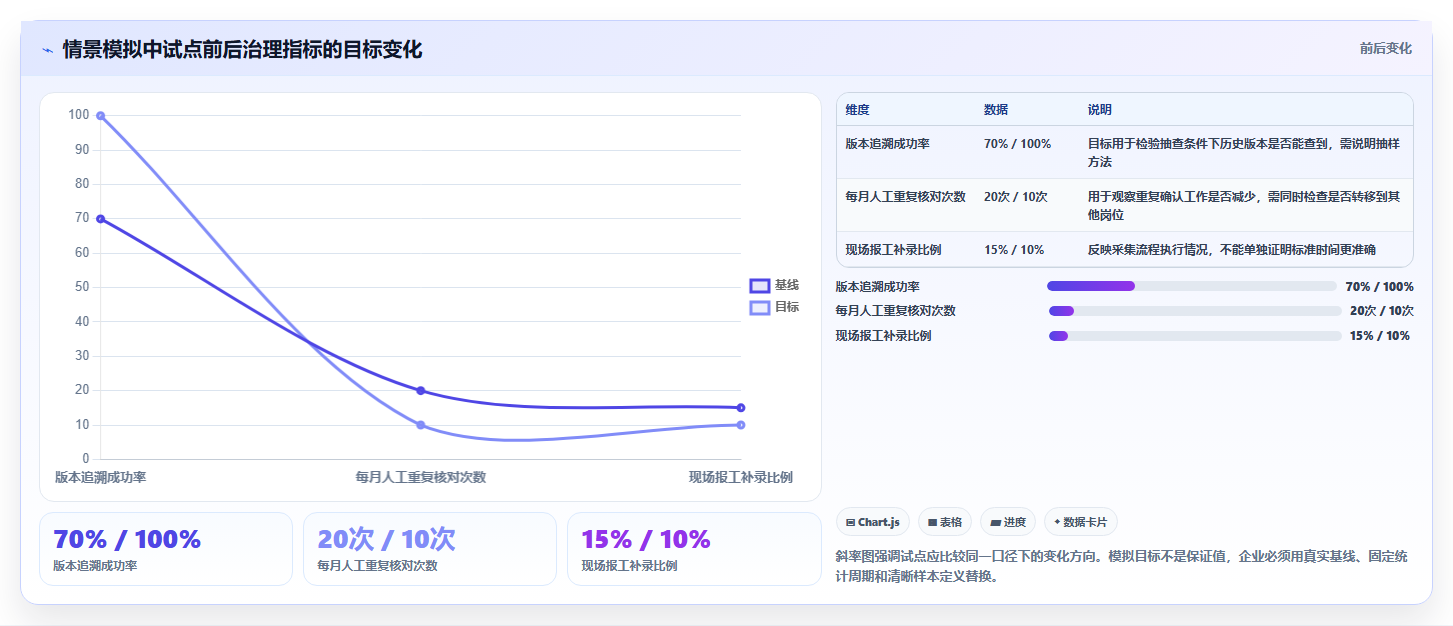Click the description starting with 用于观察重复确认工作
This screenshot has width=1453, height=626.
pyautogui.click(x=1244, y=206)
